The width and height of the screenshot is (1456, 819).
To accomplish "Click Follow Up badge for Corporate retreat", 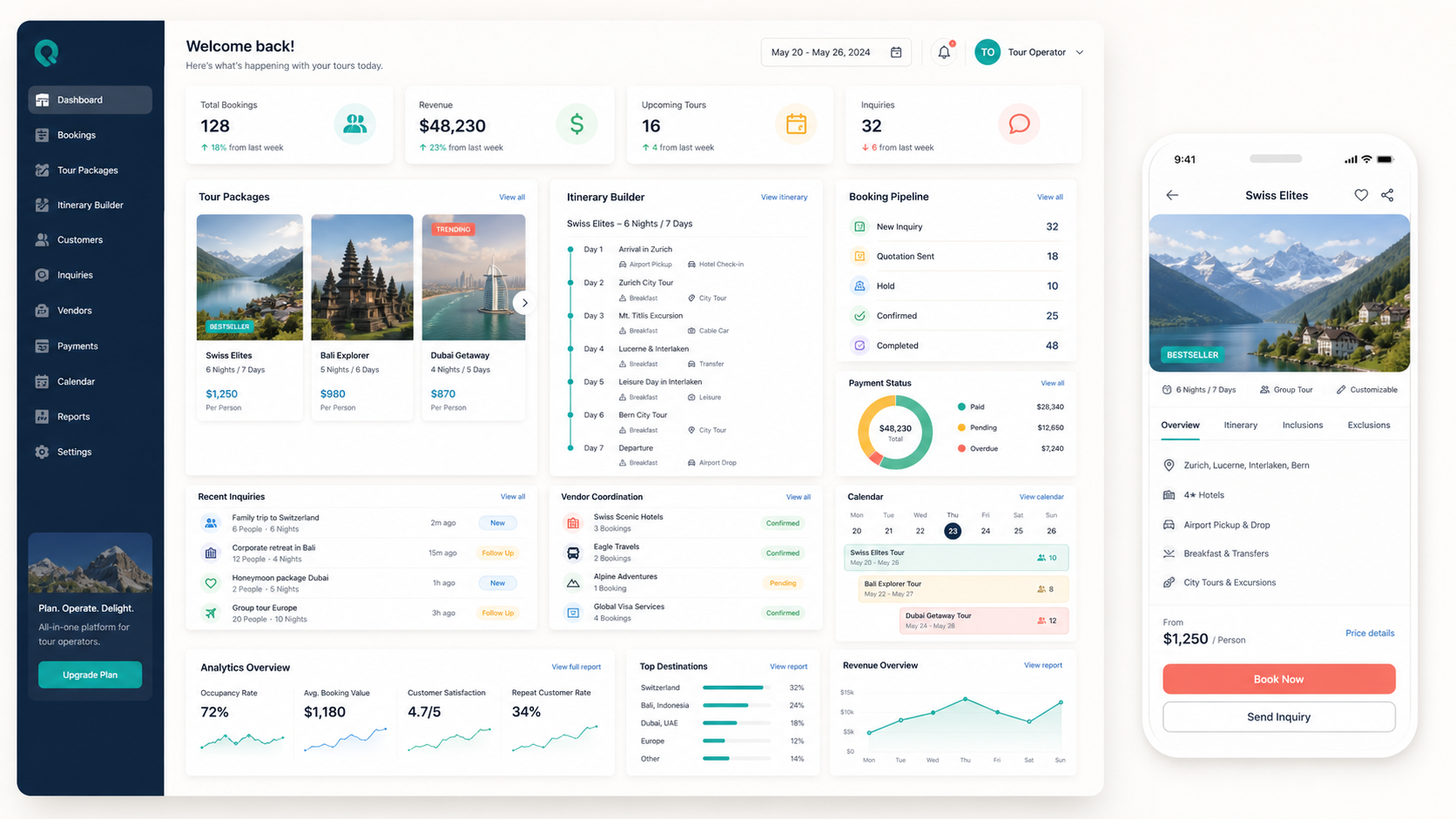I will point(497,553).
